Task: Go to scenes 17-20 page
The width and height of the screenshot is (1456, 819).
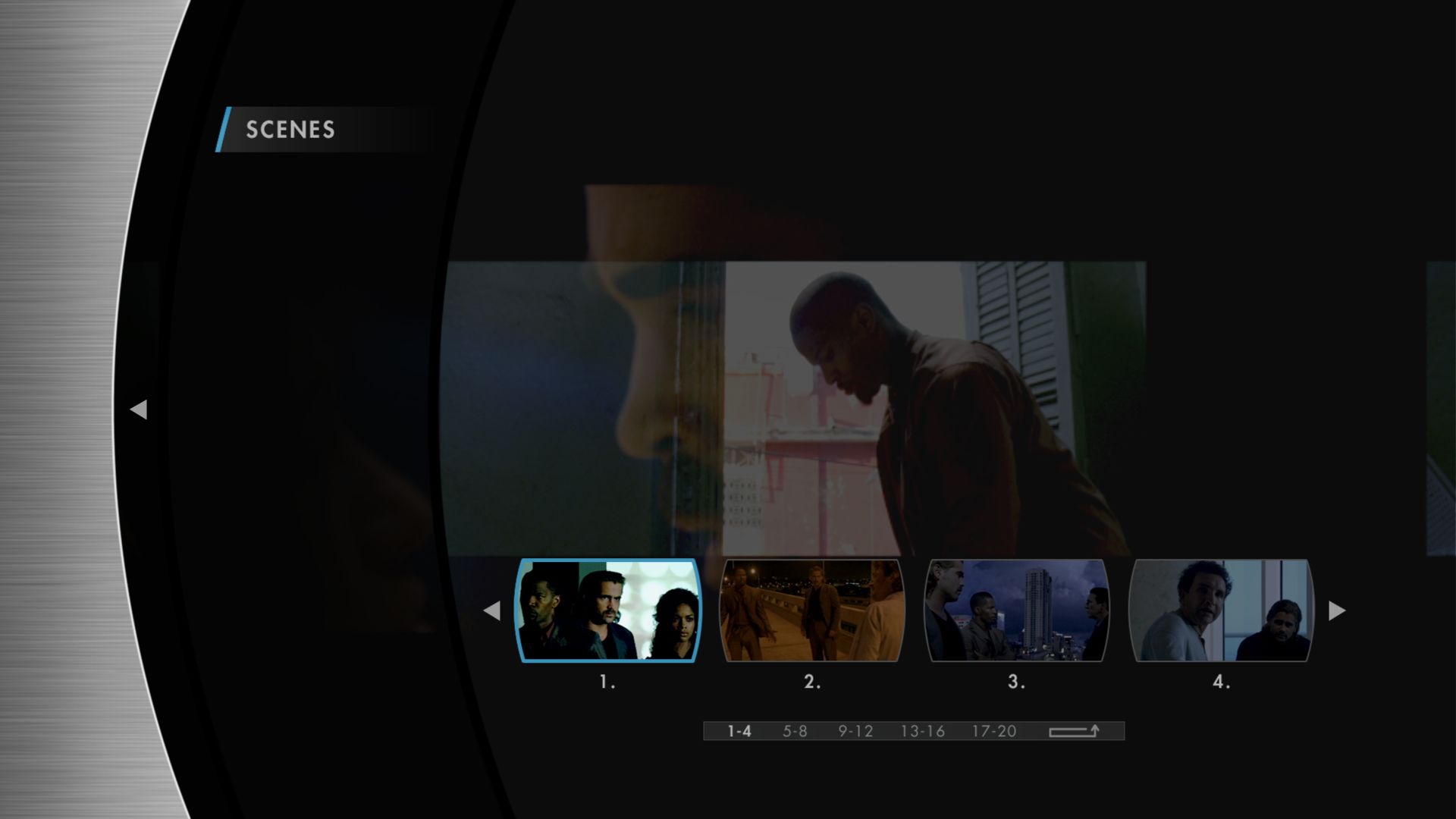Action: [x=994, y=731]
